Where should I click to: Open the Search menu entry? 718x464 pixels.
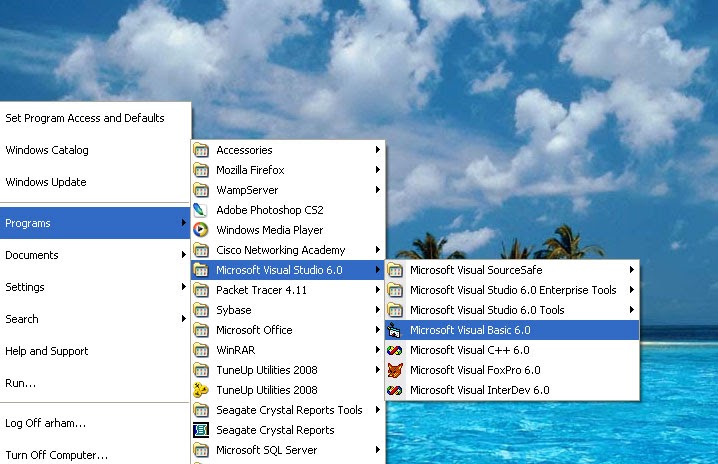click(95, 319)
